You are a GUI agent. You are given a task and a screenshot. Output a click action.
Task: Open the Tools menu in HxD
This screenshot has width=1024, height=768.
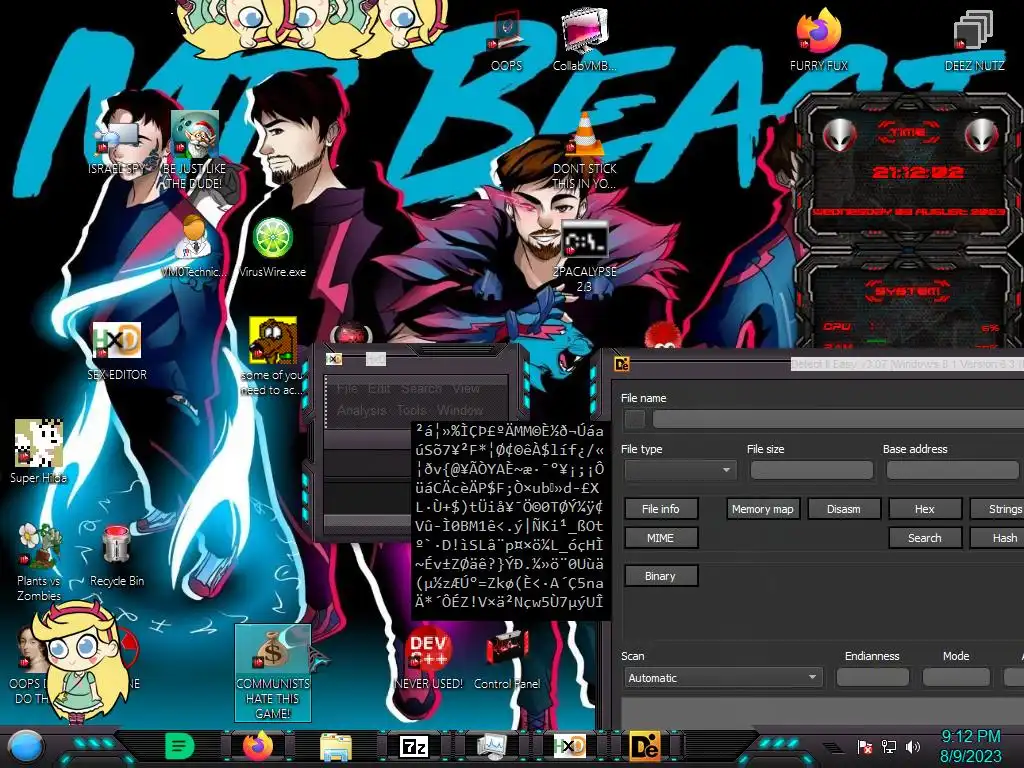click(x=411, y=411)
